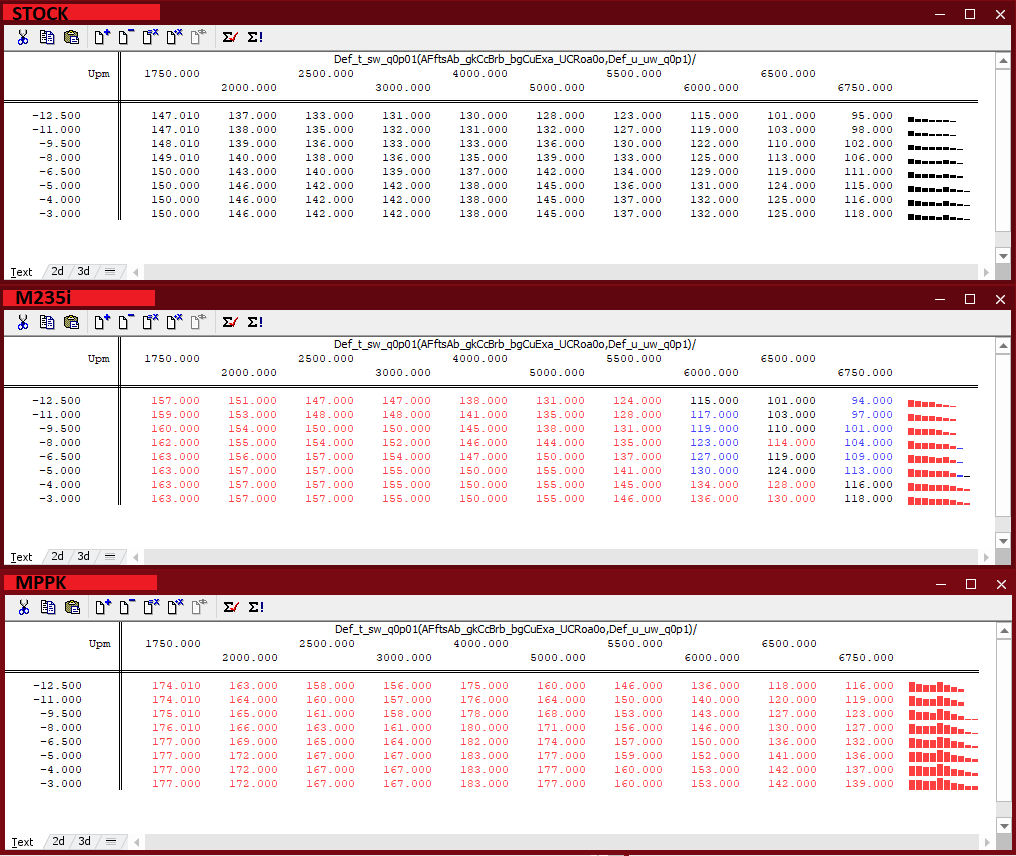This screenshot has height=856, width=1016.
Task: Click the sigma exclamation icon in STOCK toolbar
Action: 255,38
